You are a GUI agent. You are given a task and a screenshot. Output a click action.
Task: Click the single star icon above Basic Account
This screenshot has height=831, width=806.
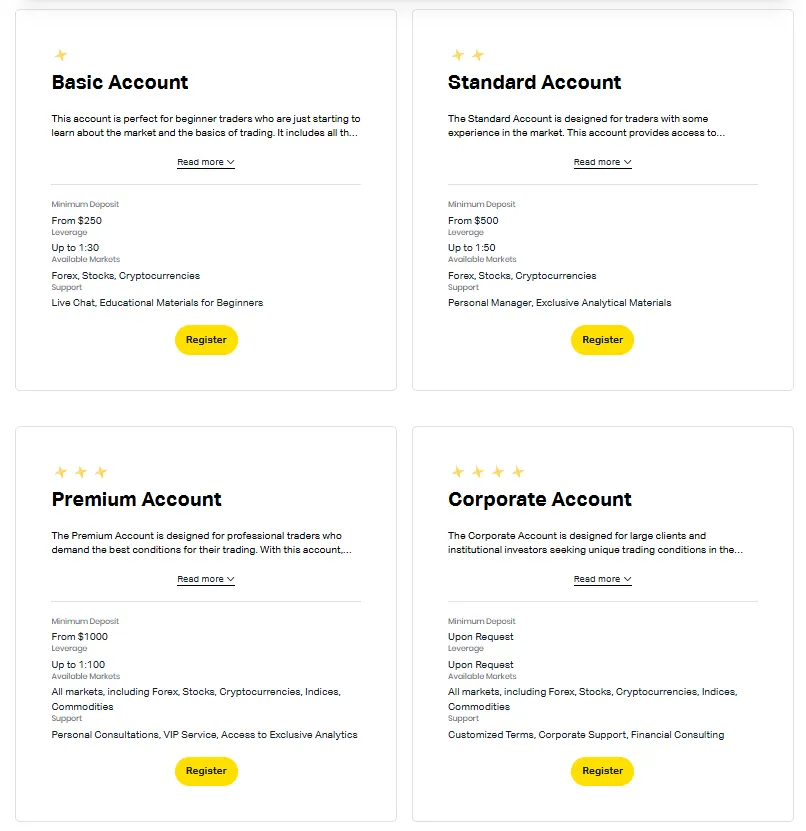coord(60,55)
